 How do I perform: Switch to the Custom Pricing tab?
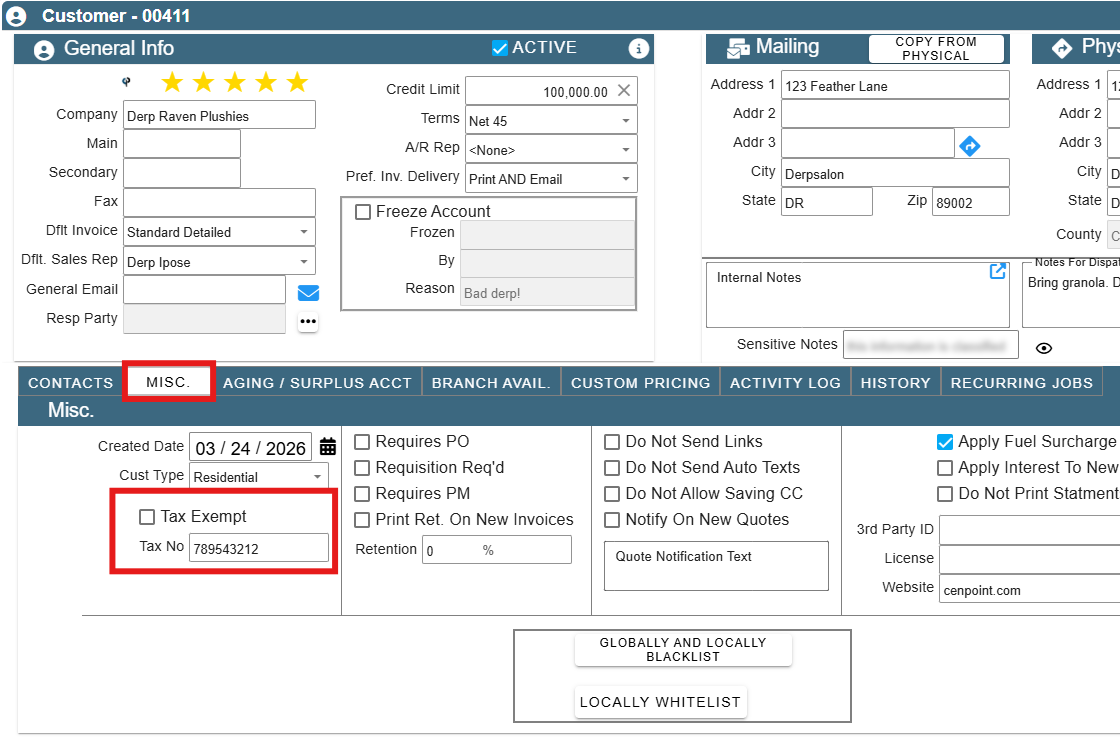tap(641, 383)
